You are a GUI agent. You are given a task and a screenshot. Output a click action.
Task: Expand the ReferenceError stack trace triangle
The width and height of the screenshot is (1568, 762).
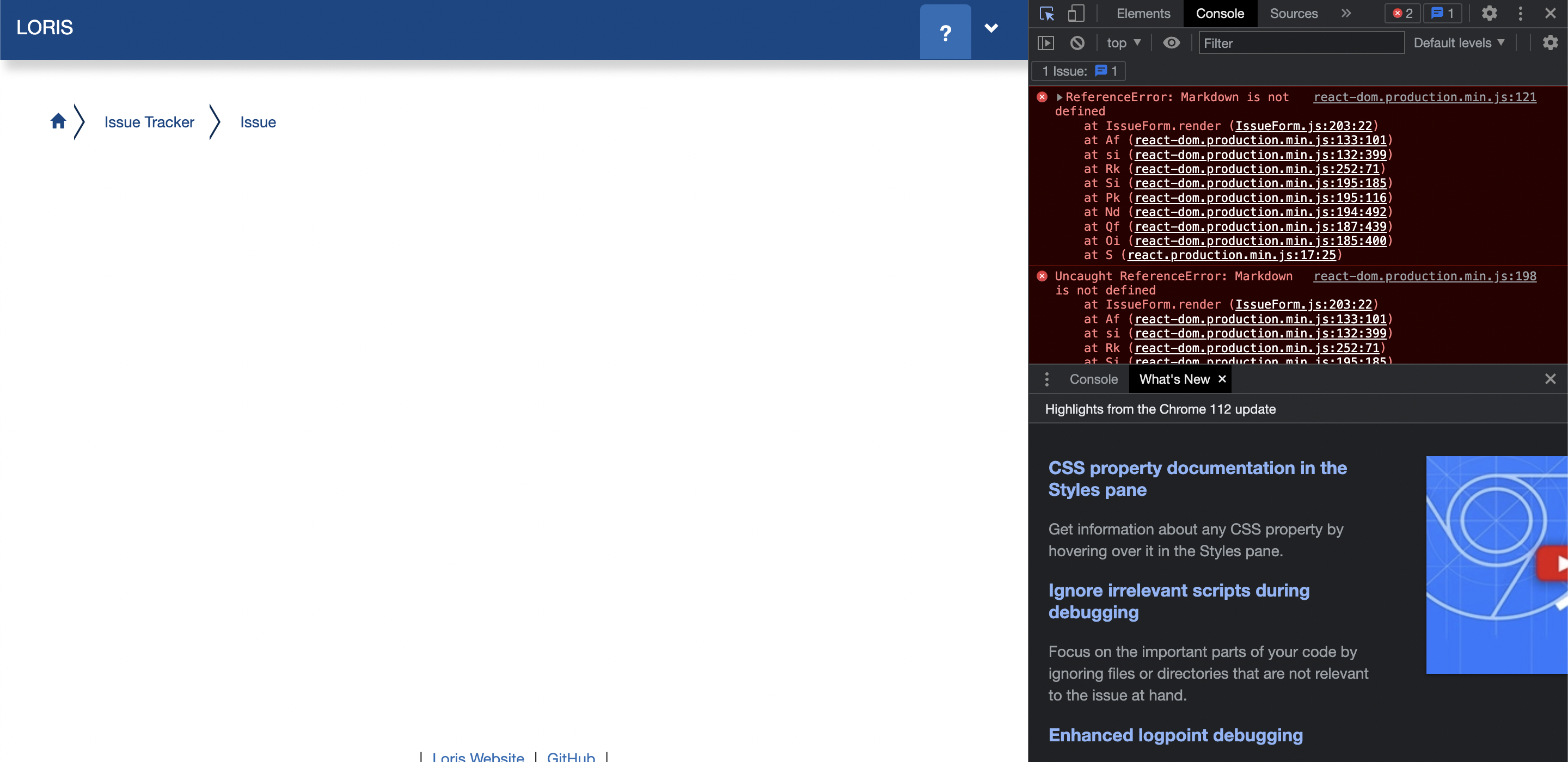1061,97
